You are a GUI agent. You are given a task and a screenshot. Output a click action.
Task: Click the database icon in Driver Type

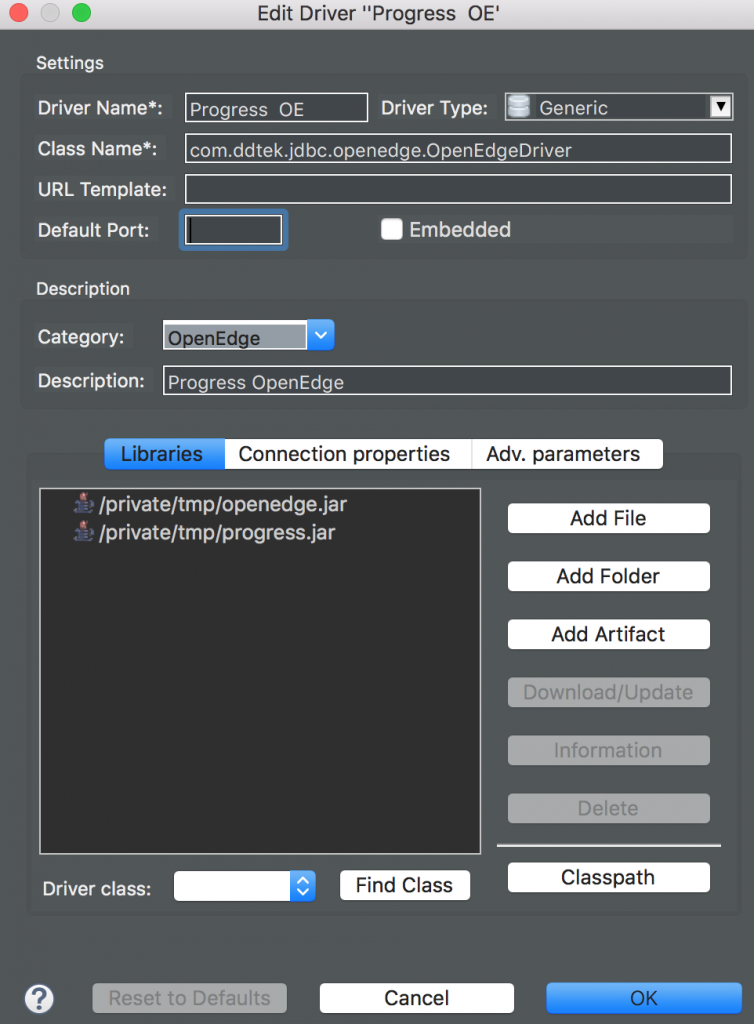[519, 106]
